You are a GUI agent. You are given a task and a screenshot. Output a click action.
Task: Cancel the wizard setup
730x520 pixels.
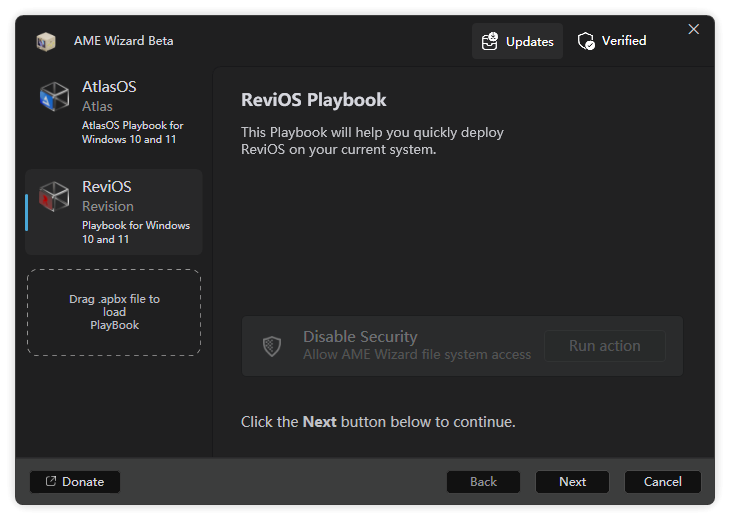pos(663,482)
